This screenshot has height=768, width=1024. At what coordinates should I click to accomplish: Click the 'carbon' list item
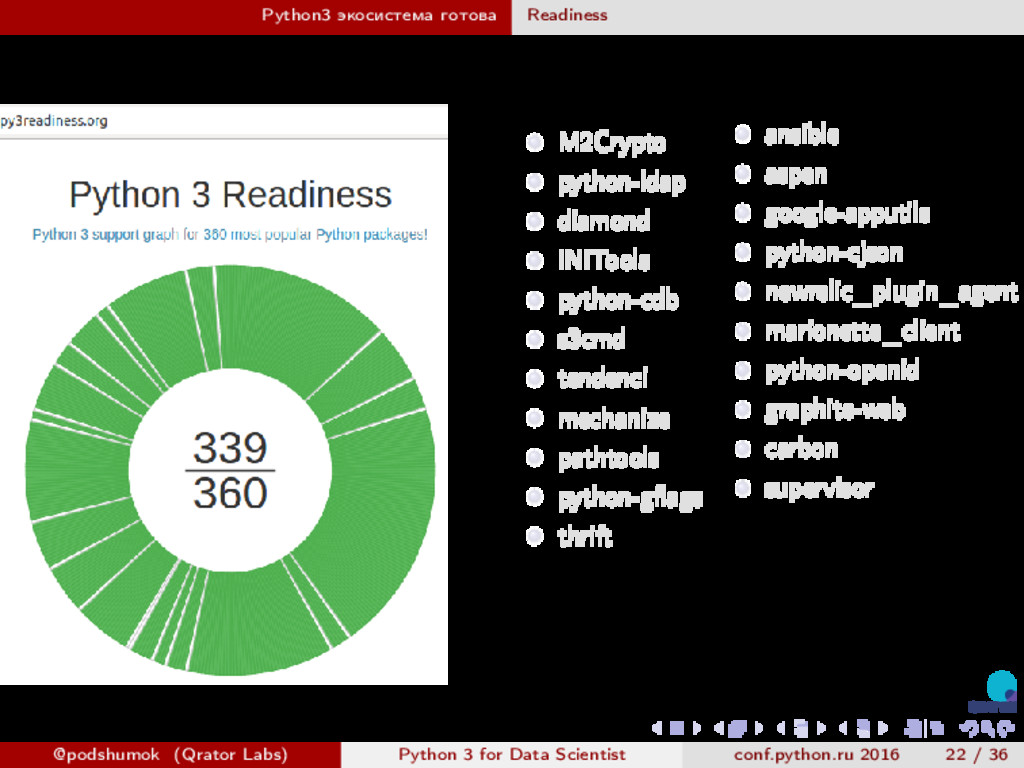(x=801, y=449)
